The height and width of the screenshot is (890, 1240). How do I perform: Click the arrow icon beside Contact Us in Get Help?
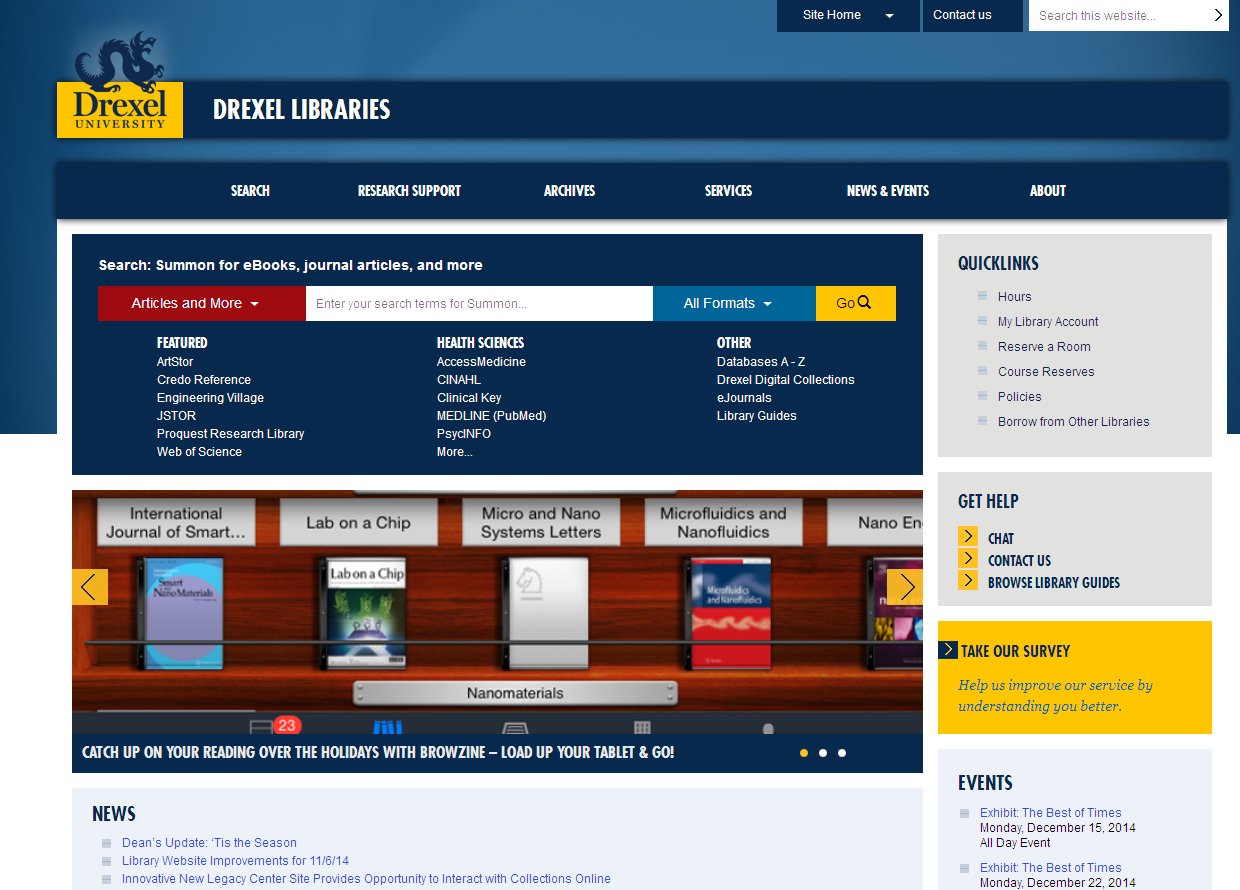click(968, 558)
